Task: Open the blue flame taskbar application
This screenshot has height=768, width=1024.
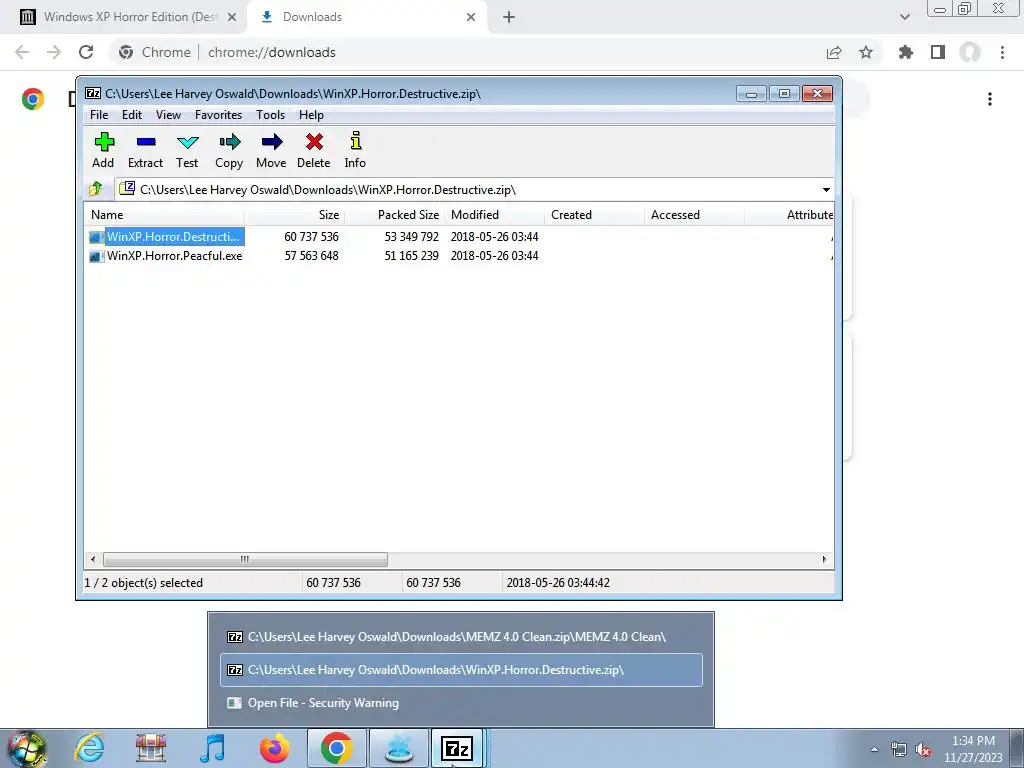Action: (399, 748)
